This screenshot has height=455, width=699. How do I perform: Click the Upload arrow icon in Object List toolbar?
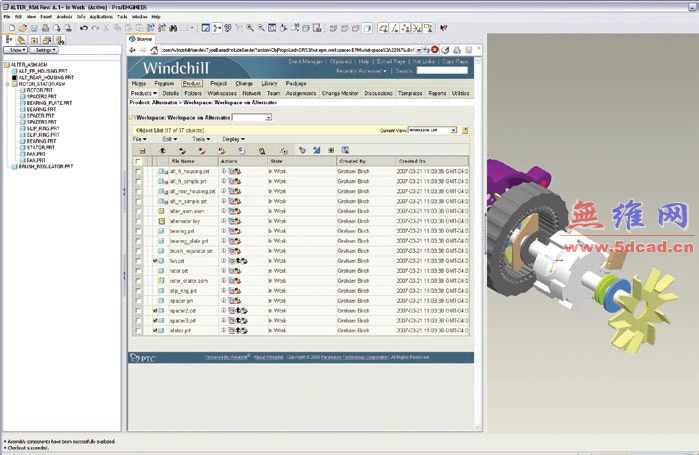point(163,151)
